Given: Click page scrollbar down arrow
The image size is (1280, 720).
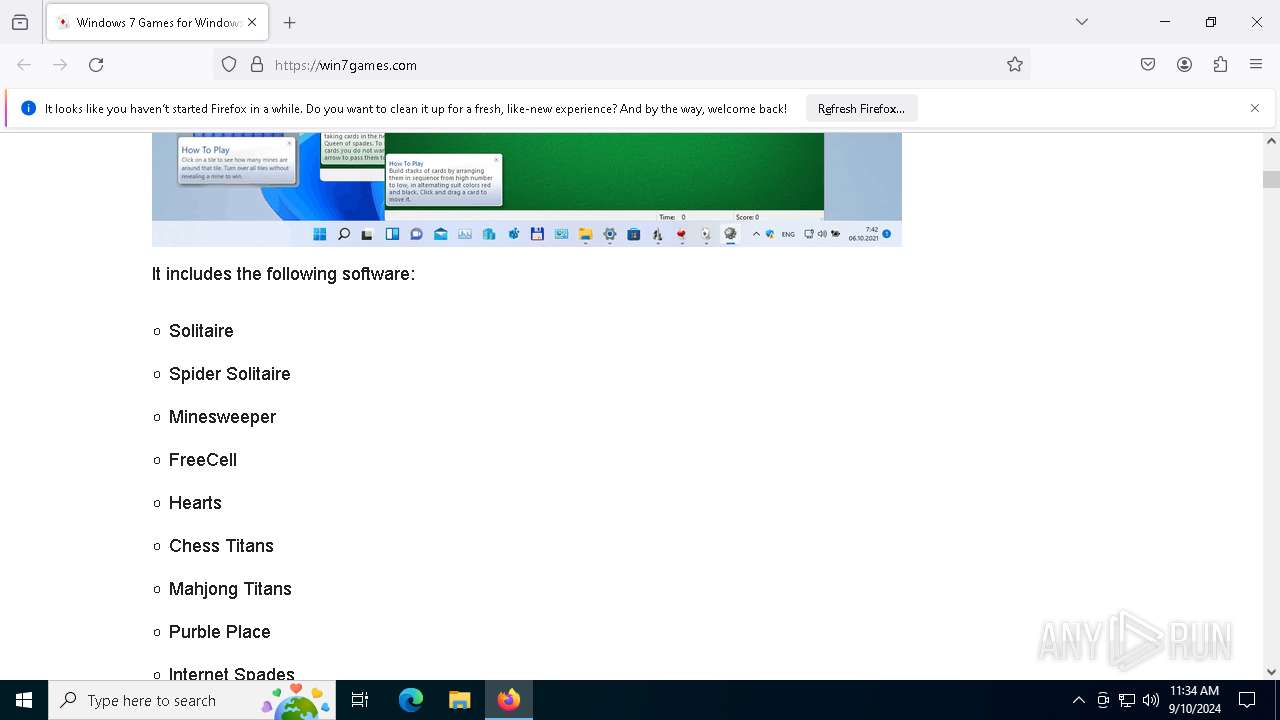Looking at the screenshot, I should [x=1271, y=672].
